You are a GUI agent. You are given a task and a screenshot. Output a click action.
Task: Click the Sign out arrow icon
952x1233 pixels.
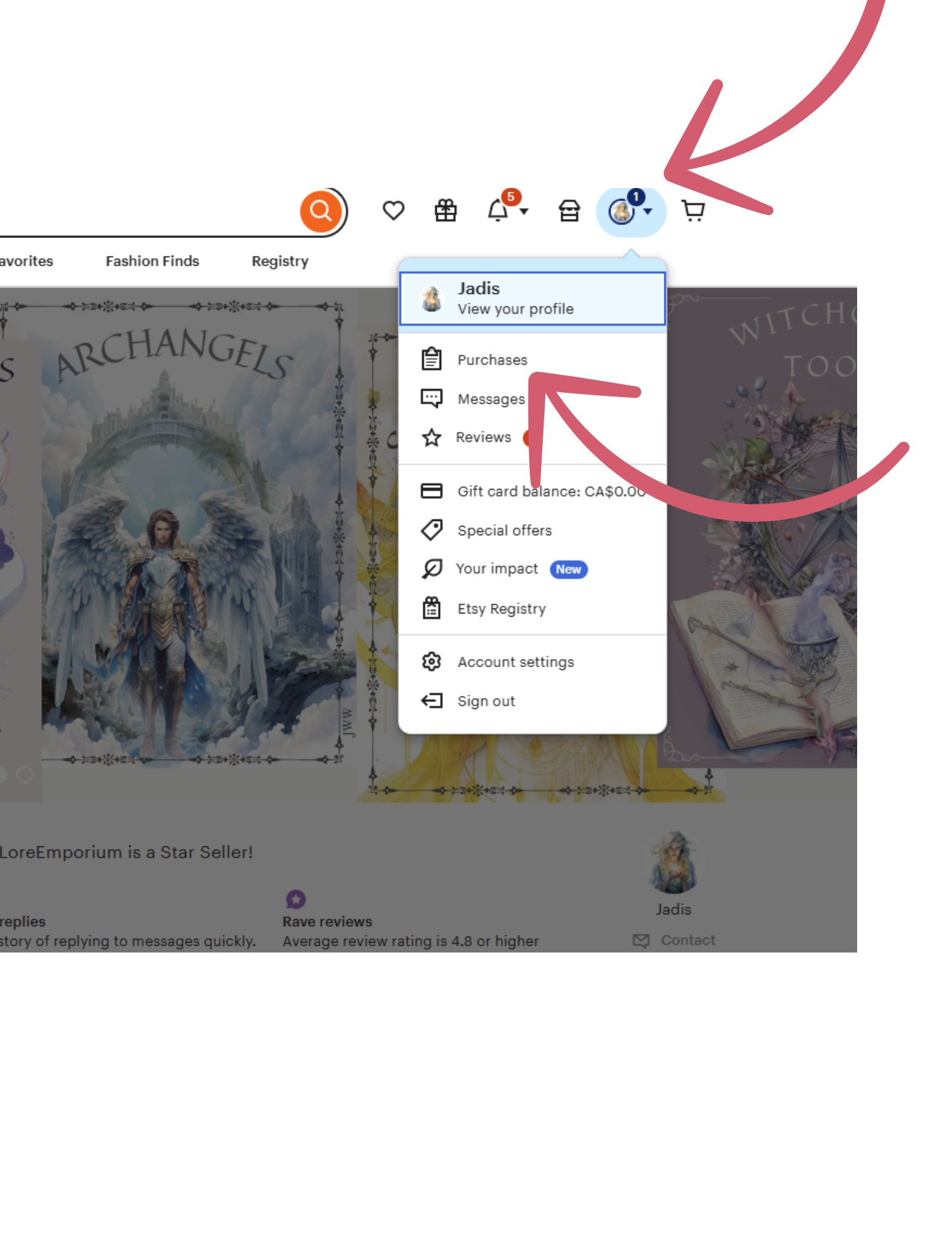(x=431, y=701)
